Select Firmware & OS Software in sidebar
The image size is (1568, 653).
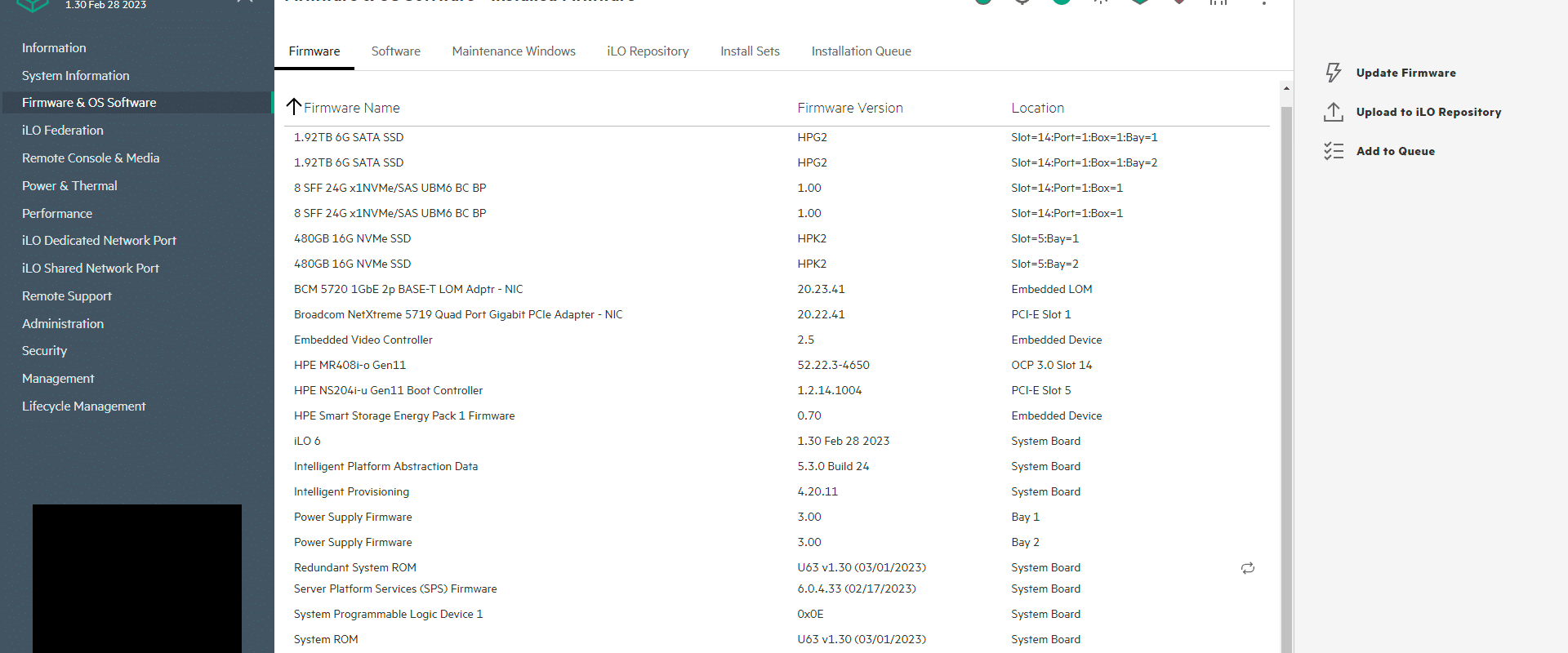(136, 103)
